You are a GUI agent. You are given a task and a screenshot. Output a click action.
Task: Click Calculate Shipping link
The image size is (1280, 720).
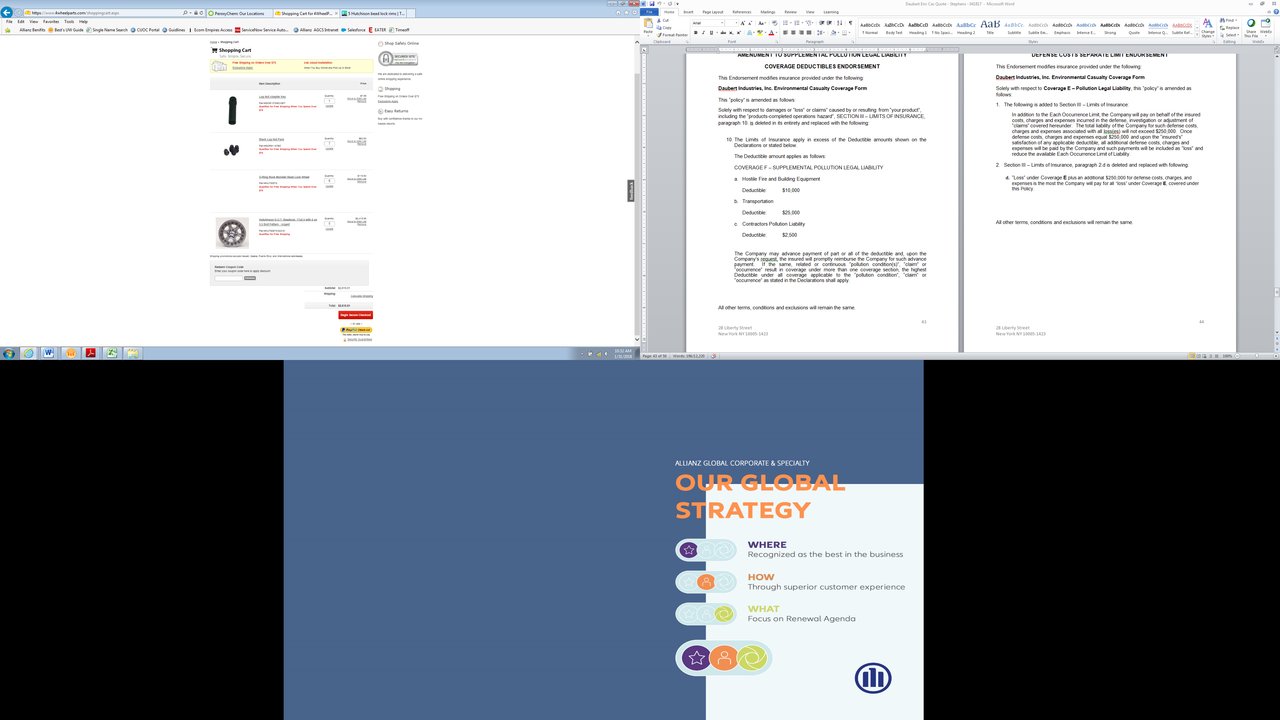tap(361, 297)
